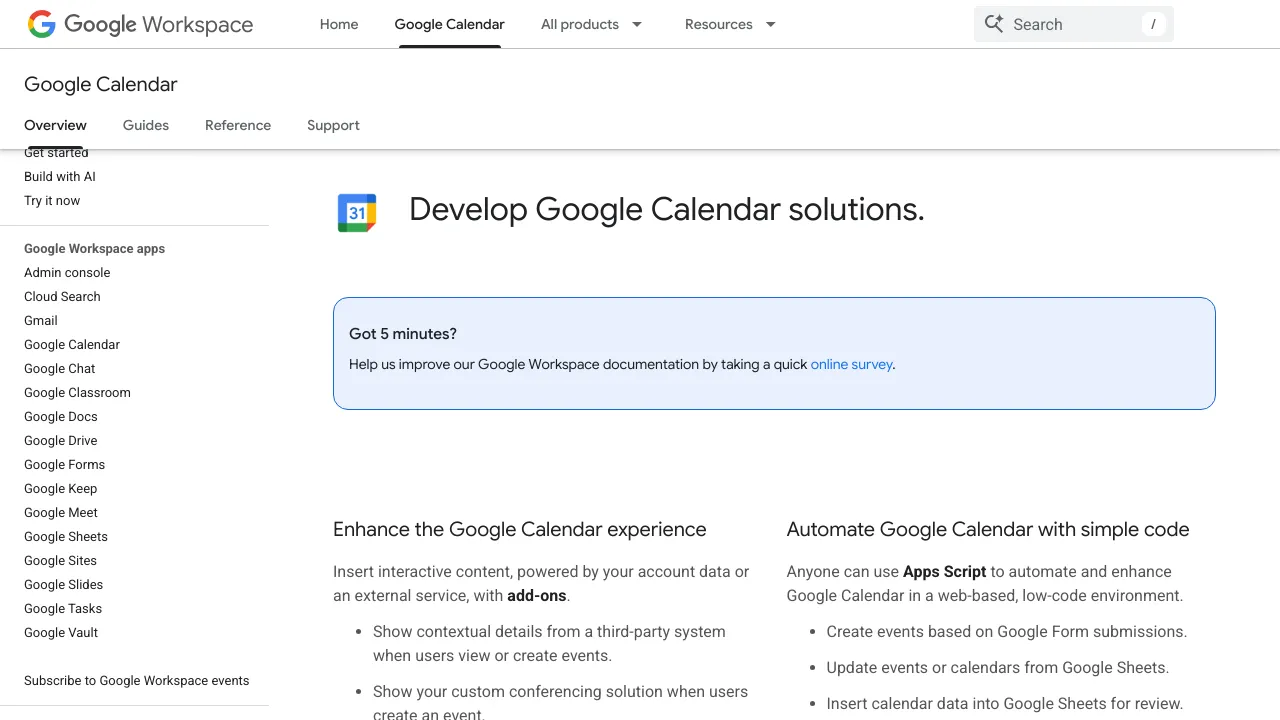Open Google Calendar sidebar link
The width and height of the screenshot is (1280, 720).
[x=72, y=344]
